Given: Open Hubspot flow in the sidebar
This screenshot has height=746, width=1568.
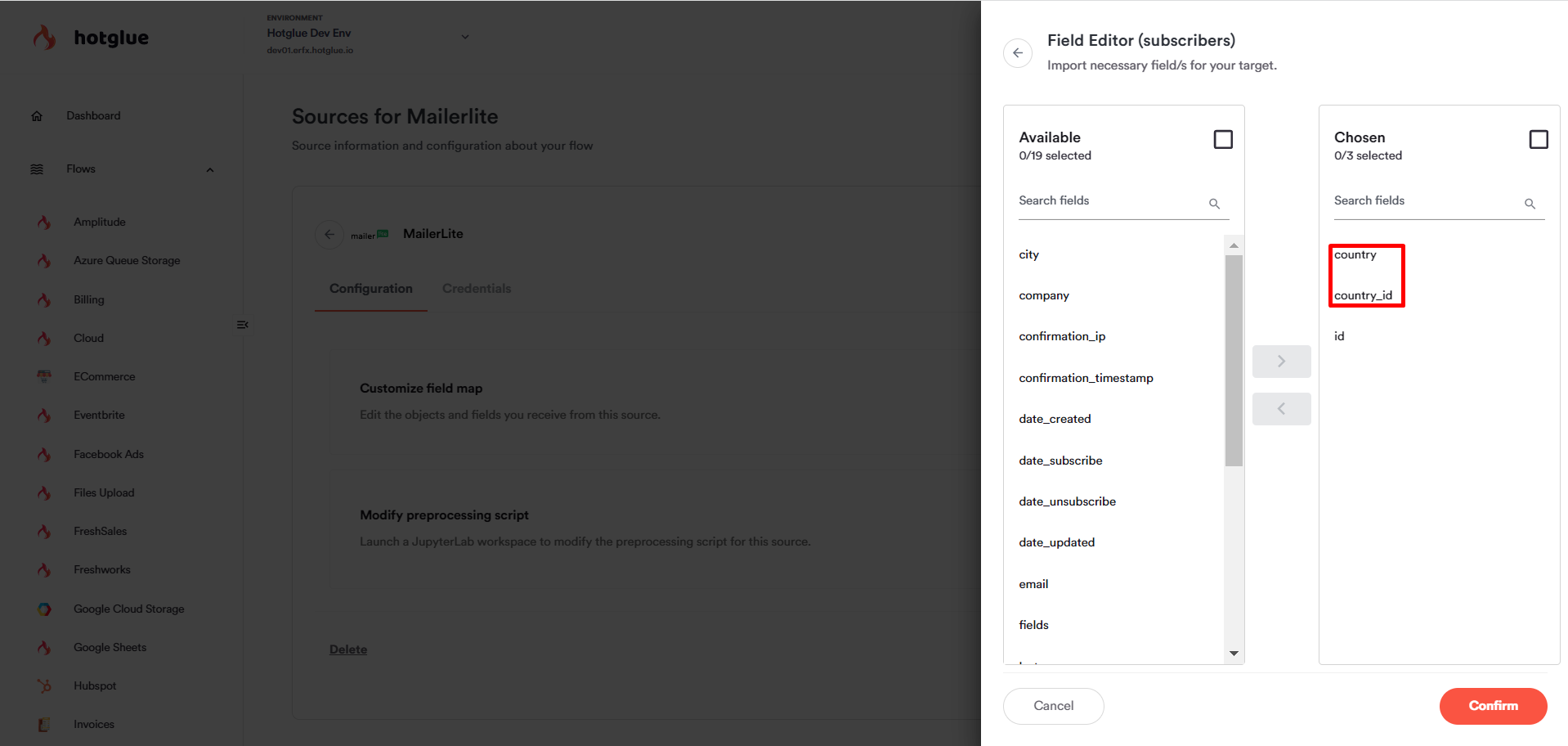Looking at the screenshot, I should (x=95, y=686).
